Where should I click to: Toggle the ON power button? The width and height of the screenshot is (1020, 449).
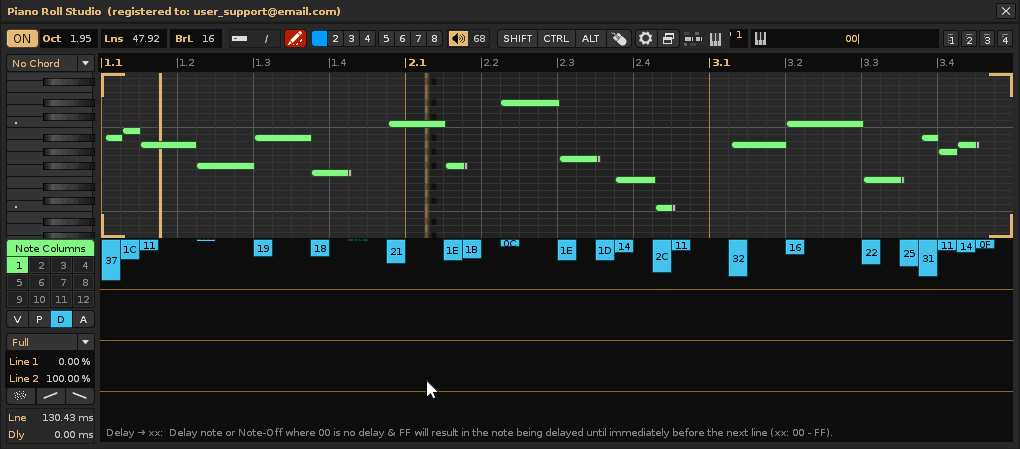pyautogui.click(x=21, y=39)
